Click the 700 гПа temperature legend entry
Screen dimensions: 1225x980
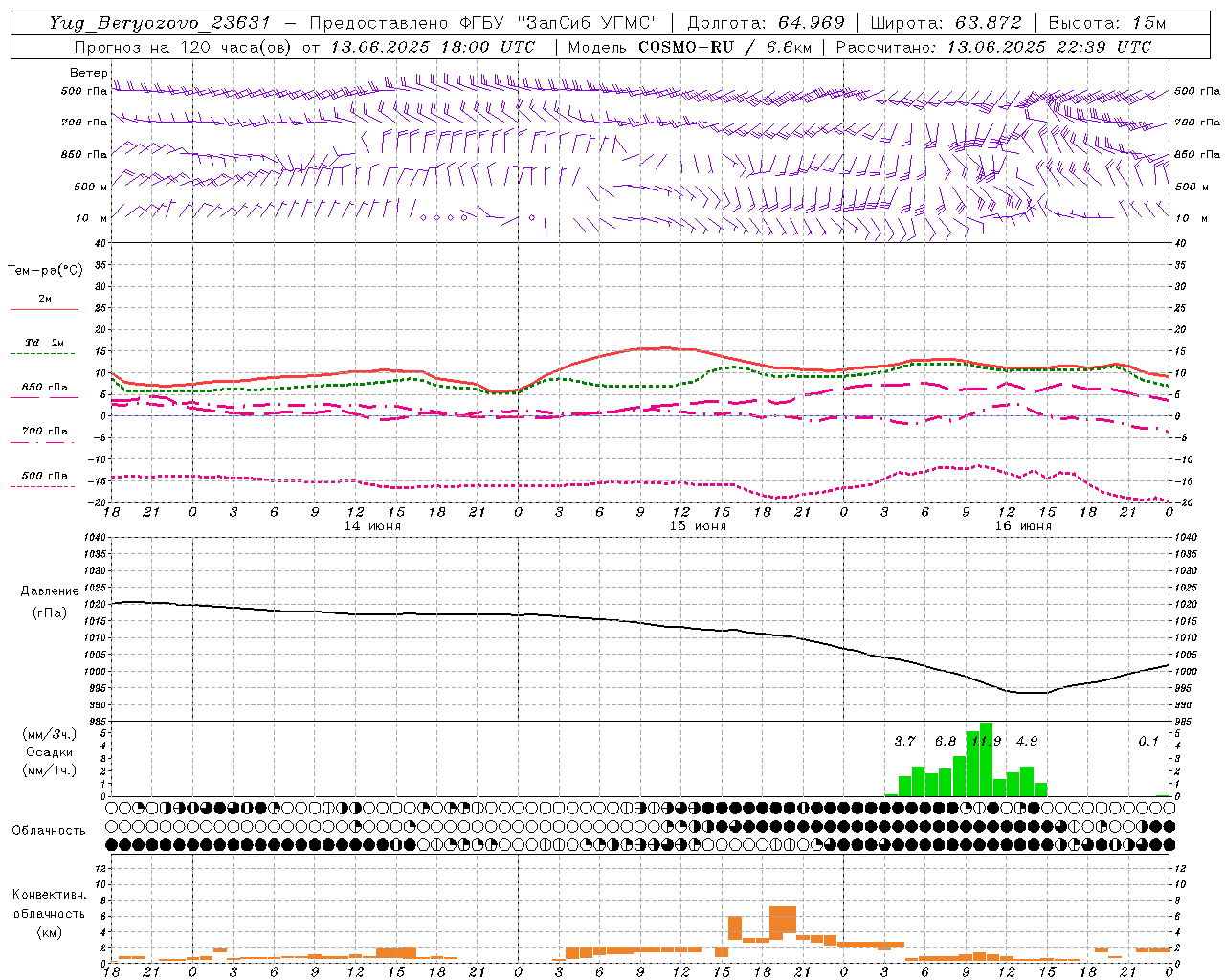pyautogui.click(x=45, y=432)
